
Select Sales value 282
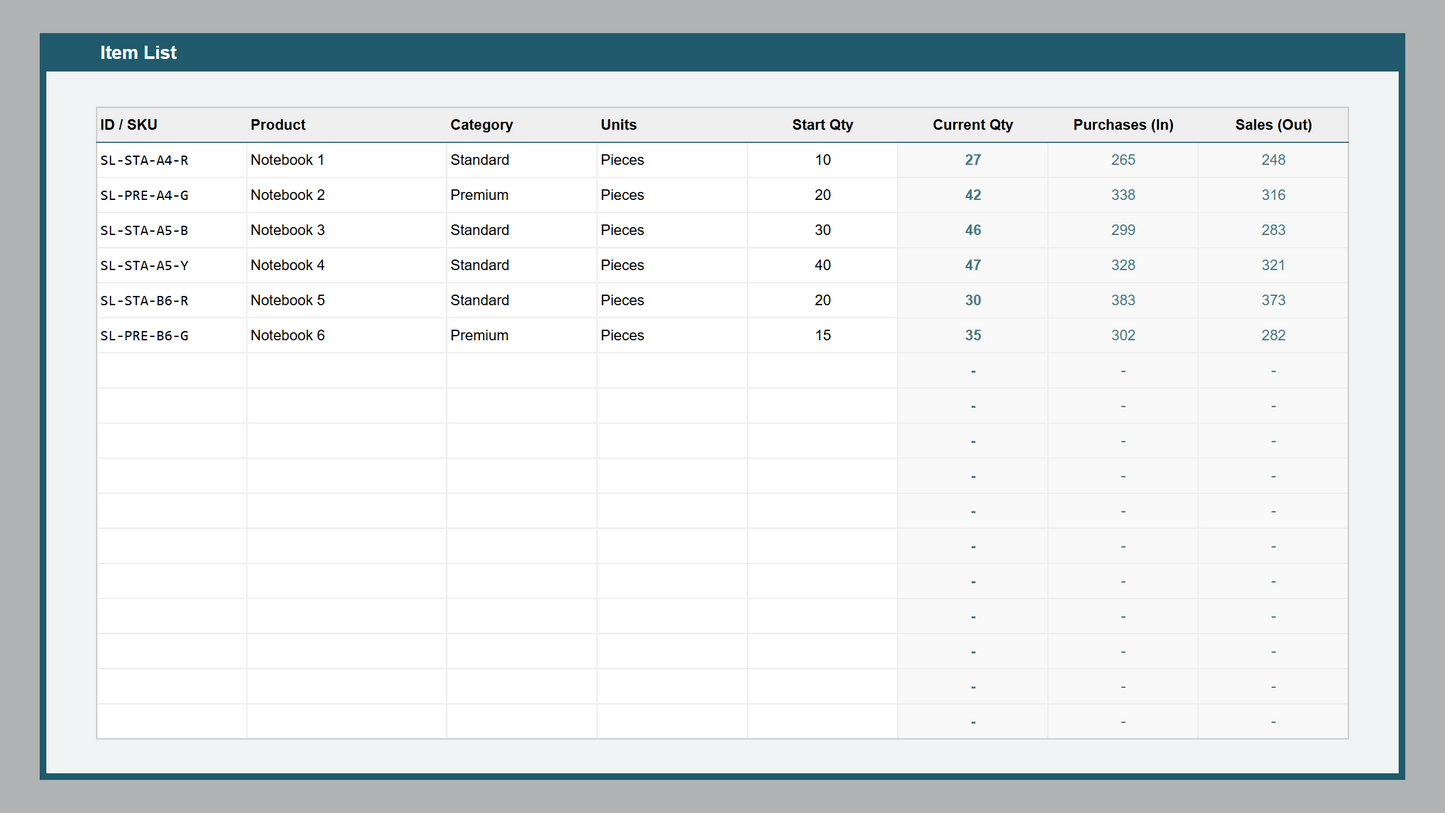pos(1273,336)
